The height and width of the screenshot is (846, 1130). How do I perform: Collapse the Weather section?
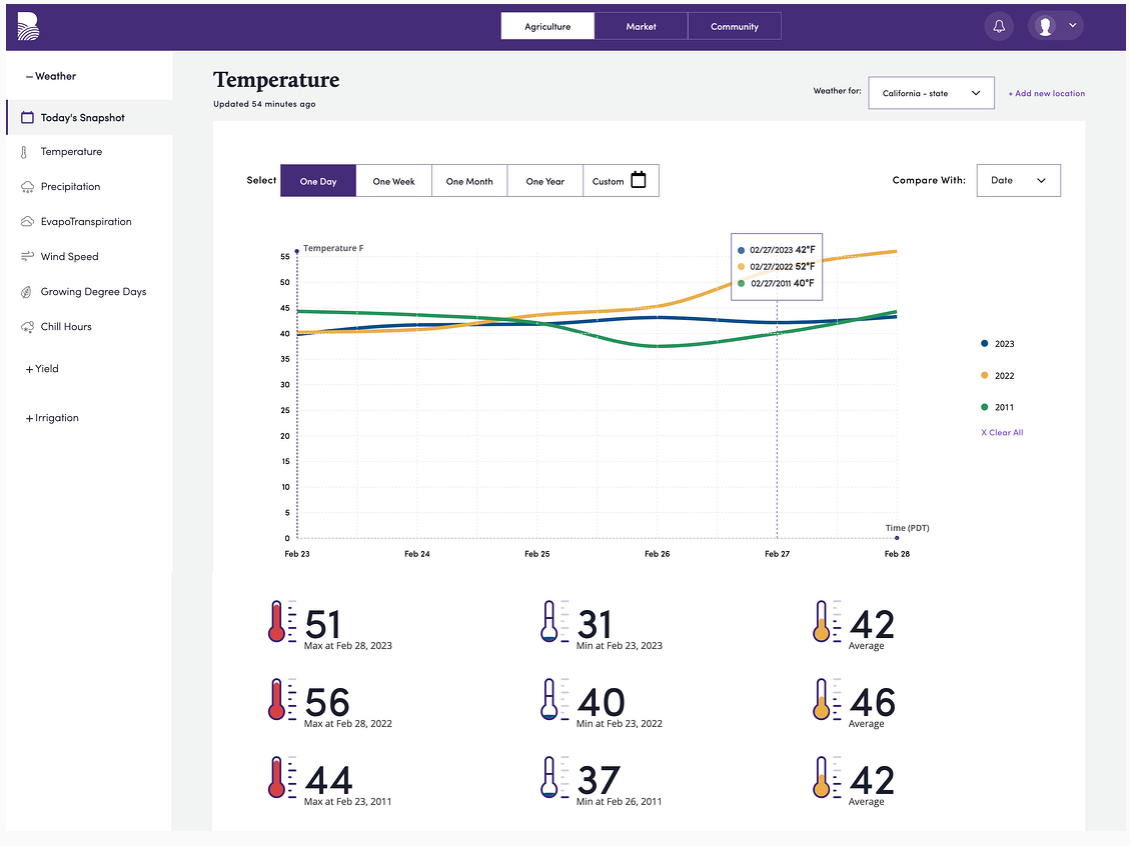pos(50,76)
